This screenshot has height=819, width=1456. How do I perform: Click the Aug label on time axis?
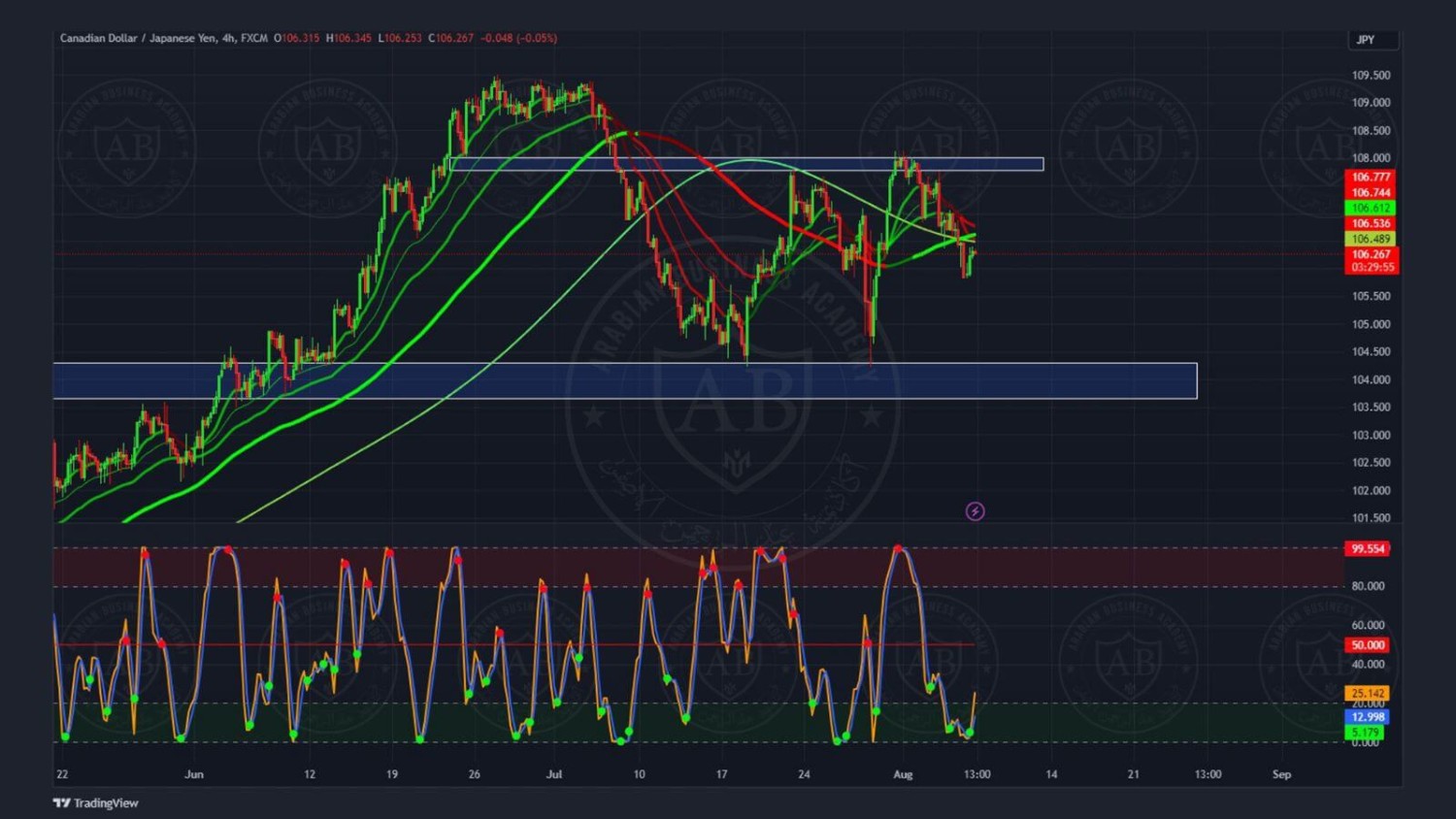coord(903,774)
